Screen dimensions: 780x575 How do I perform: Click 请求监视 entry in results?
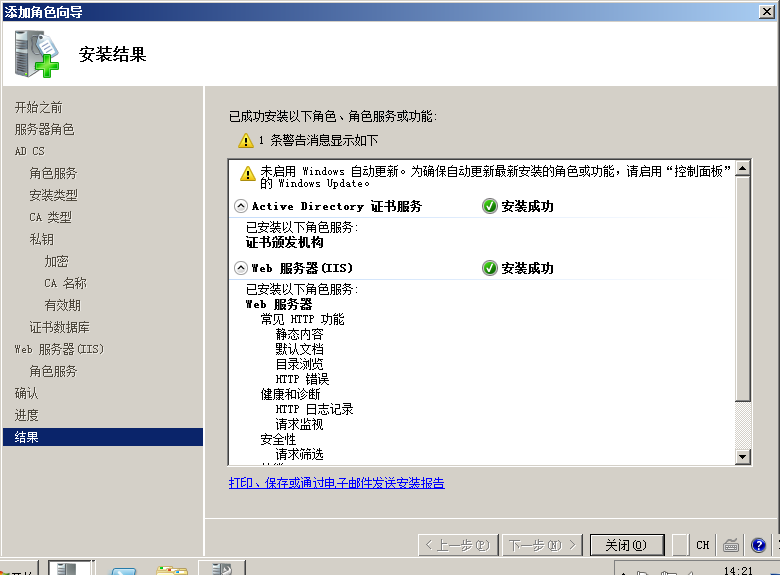[299, 424]
